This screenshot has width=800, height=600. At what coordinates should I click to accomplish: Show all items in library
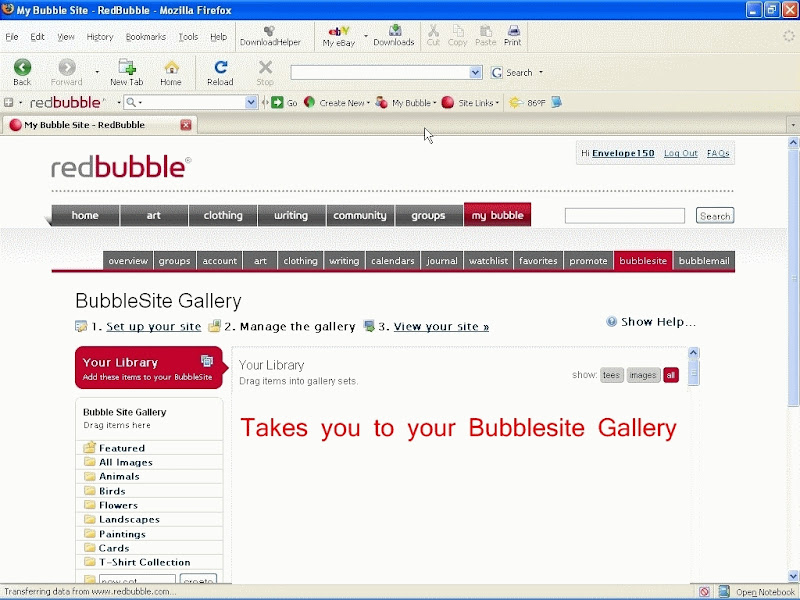[671, 376]
